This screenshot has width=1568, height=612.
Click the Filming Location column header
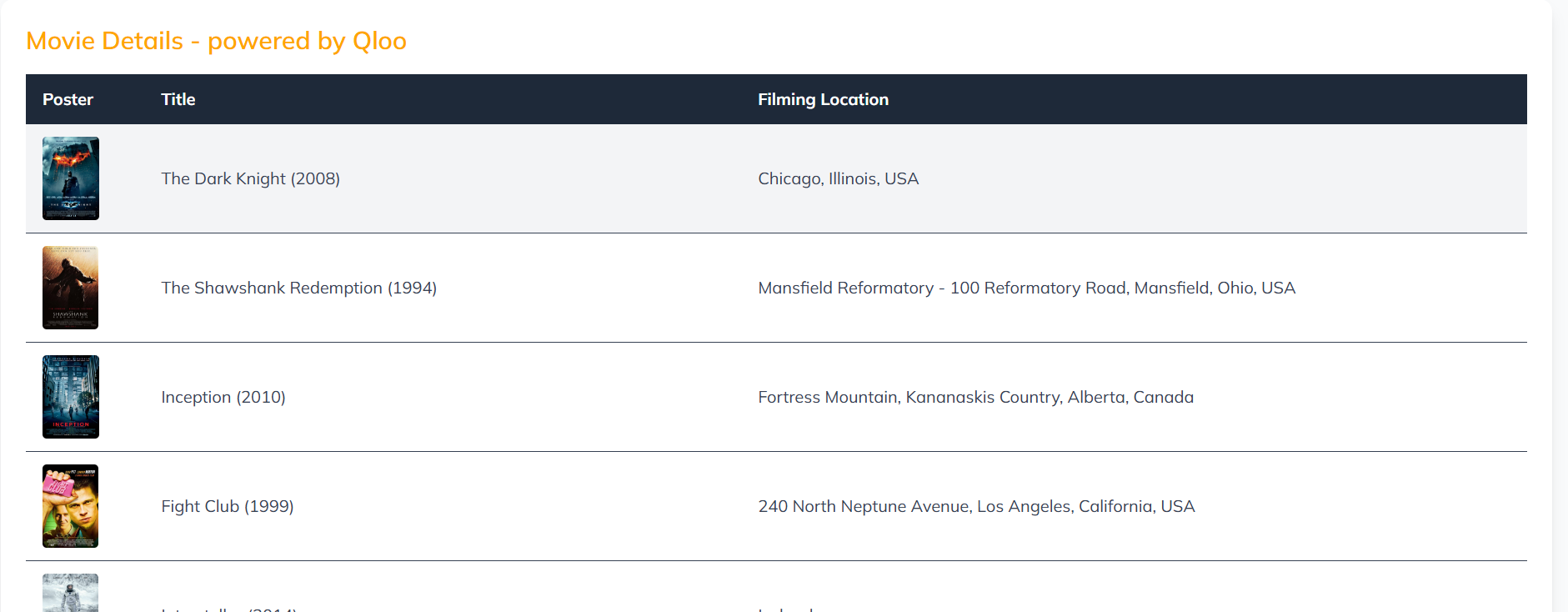tap(823, 99)
